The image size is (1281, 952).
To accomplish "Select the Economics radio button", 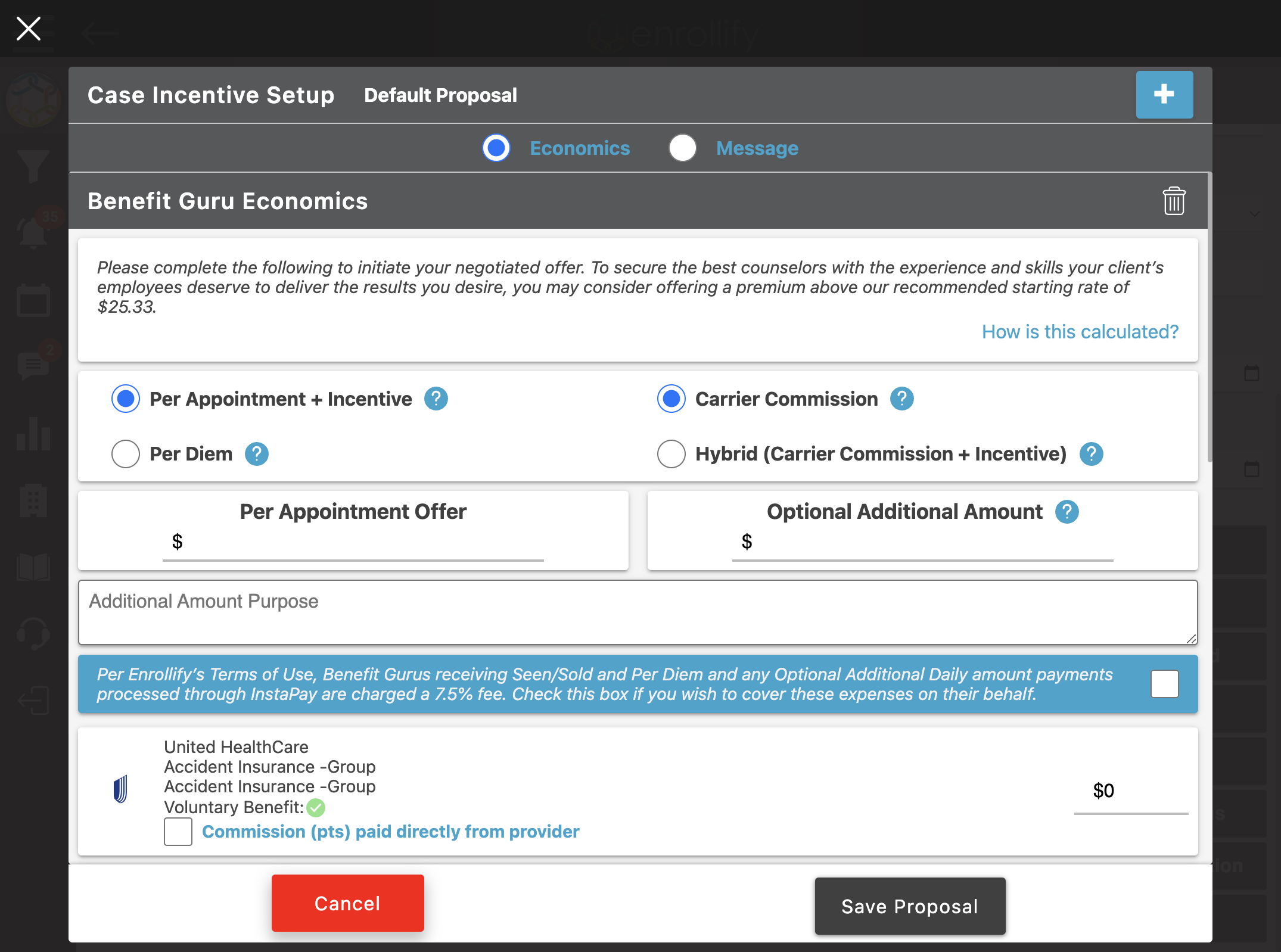I will click(x=496, y=148).
